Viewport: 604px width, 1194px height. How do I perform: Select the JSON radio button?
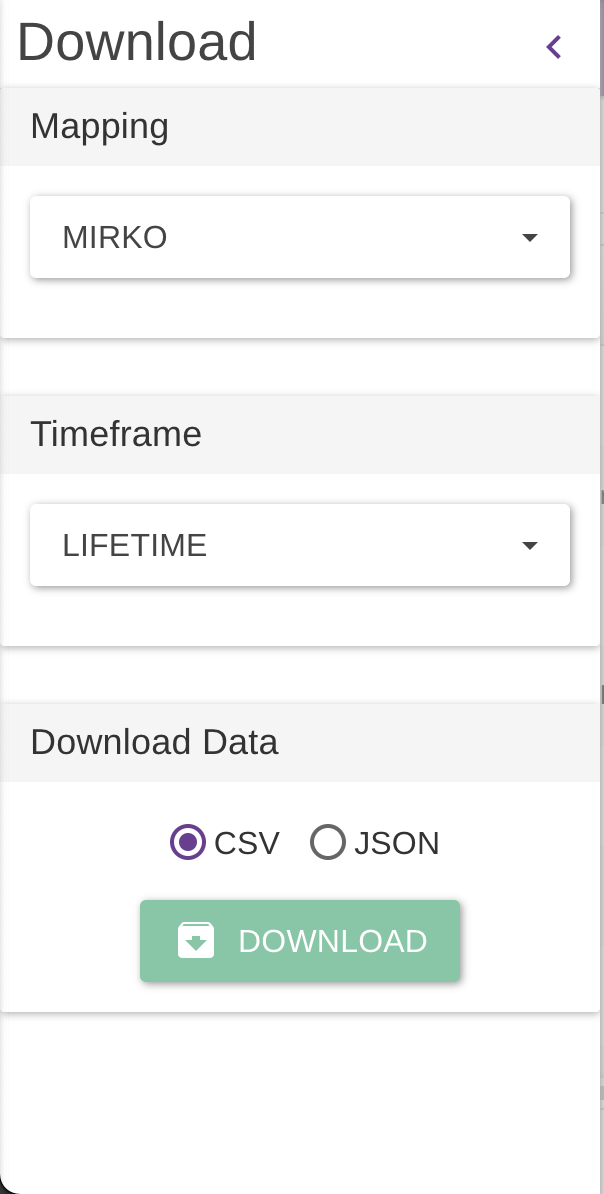tap(328, 843)
